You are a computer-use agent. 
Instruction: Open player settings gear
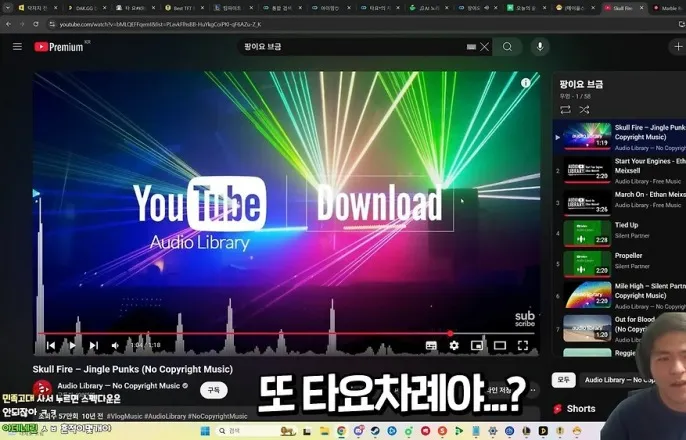(x=454, y=346)
